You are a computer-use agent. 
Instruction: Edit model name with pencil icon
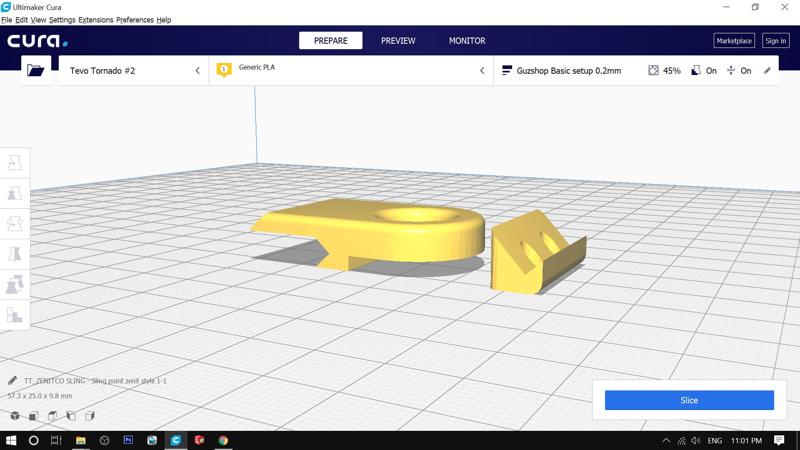12,381
